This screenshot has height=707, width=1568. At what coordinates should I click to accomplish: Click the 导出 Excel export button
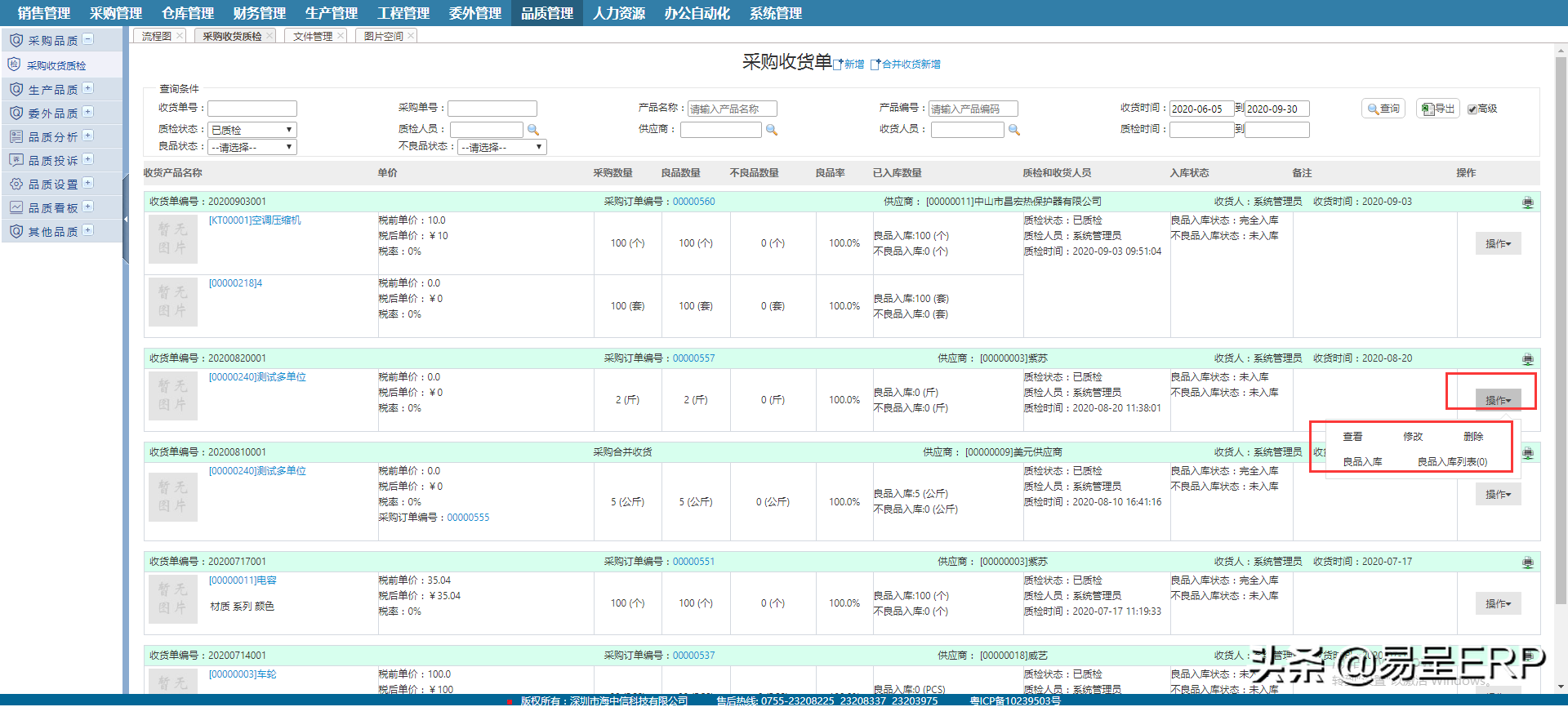[x=1437, y=109]
